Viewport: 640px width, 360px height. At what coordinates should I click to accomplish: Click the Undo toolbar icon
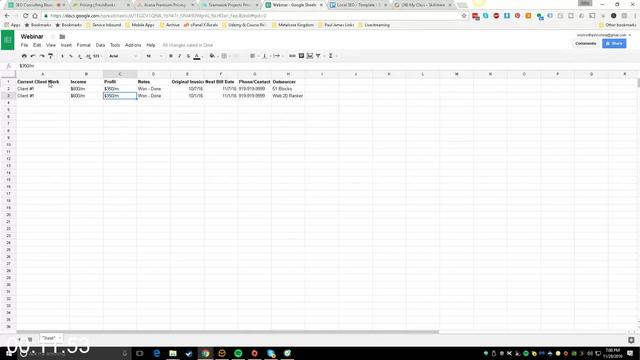coord(33,56)
